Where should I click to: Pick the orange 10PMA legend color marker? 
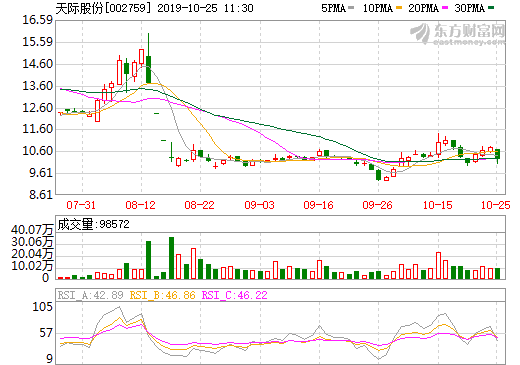pyautogui.click(x=399, y=8)
